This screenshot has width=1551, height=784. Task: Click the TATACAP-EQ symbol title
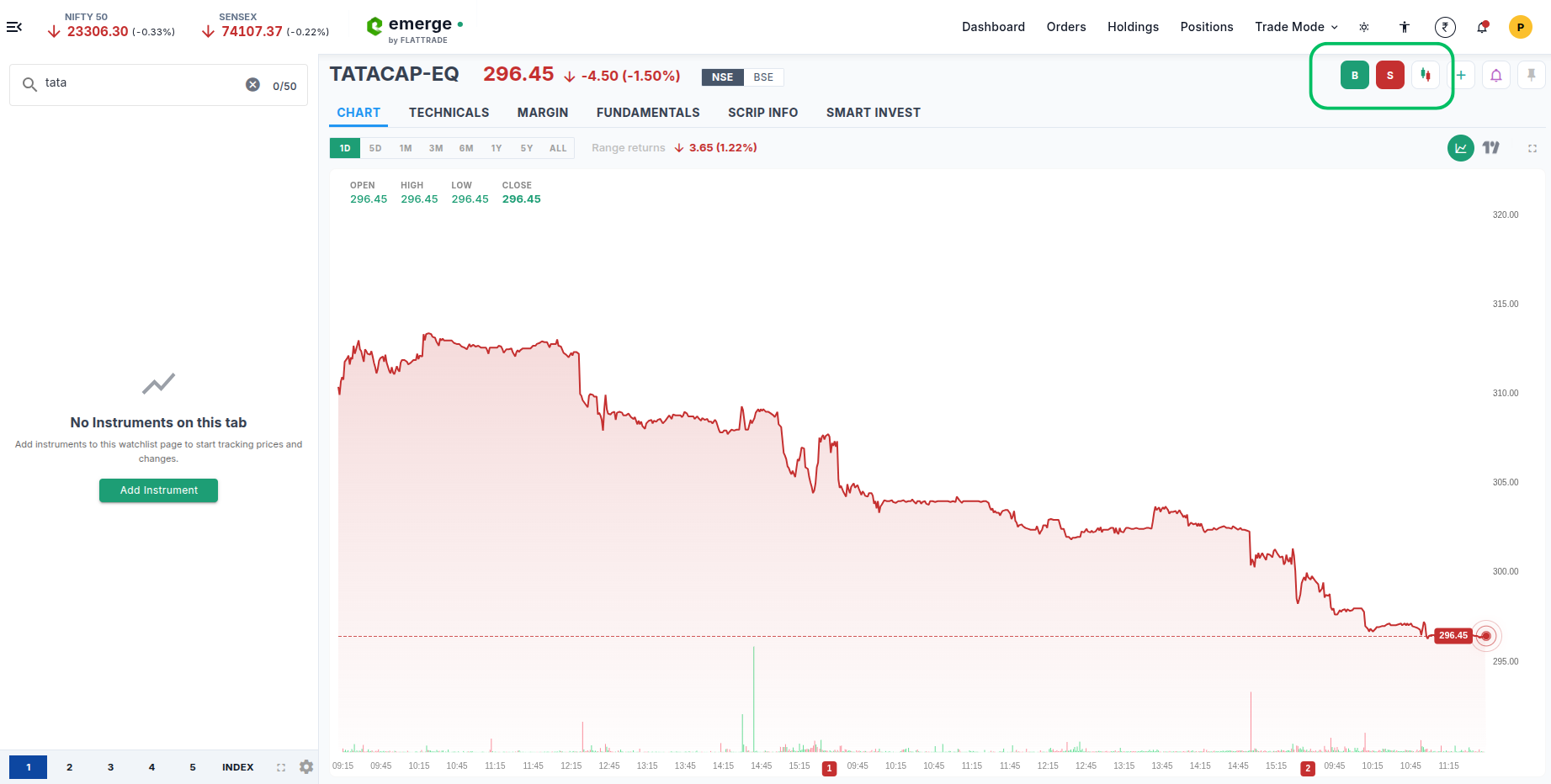point(394,74)
